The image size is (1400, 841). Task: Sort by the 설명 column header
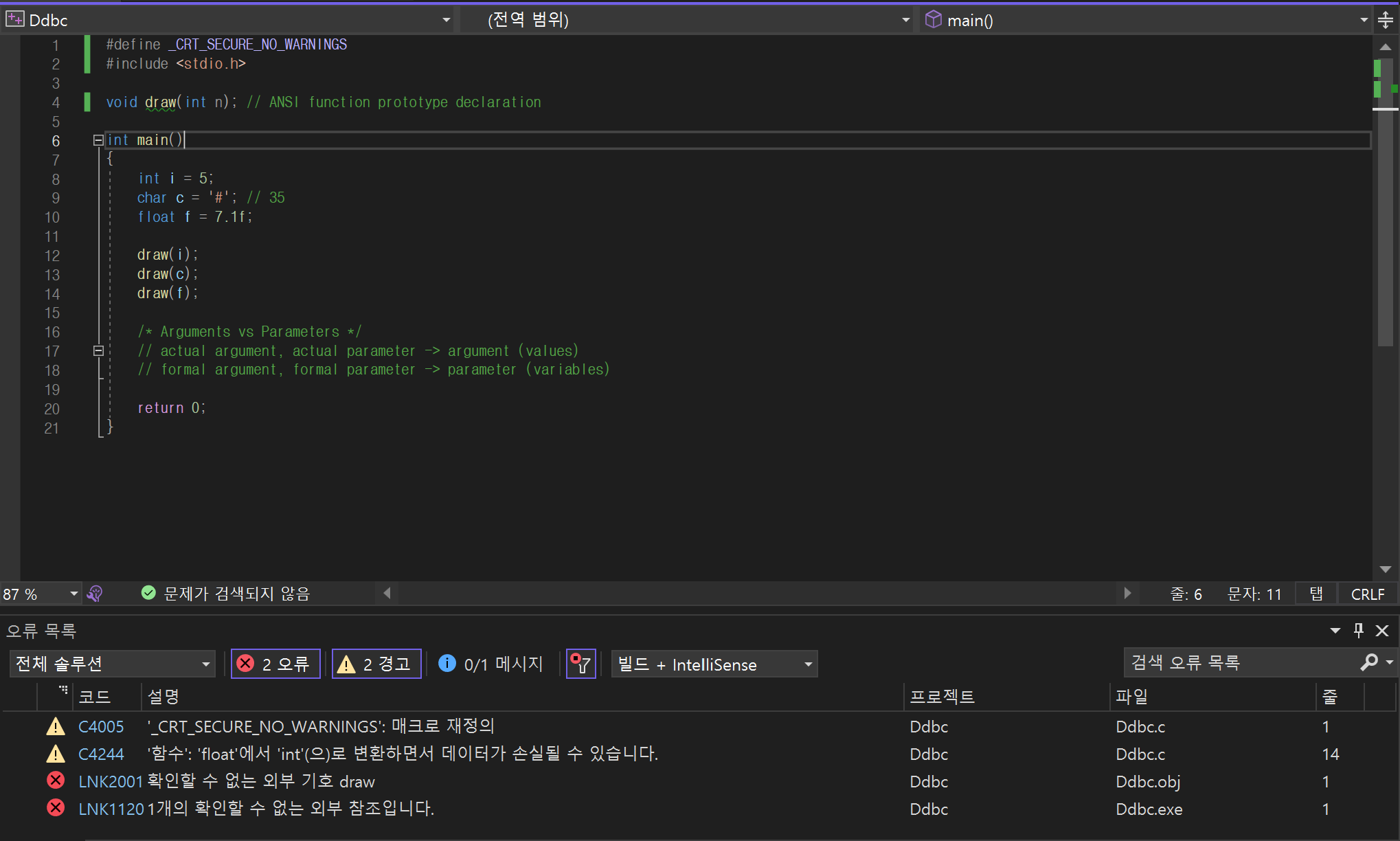[x=163, y=697]
